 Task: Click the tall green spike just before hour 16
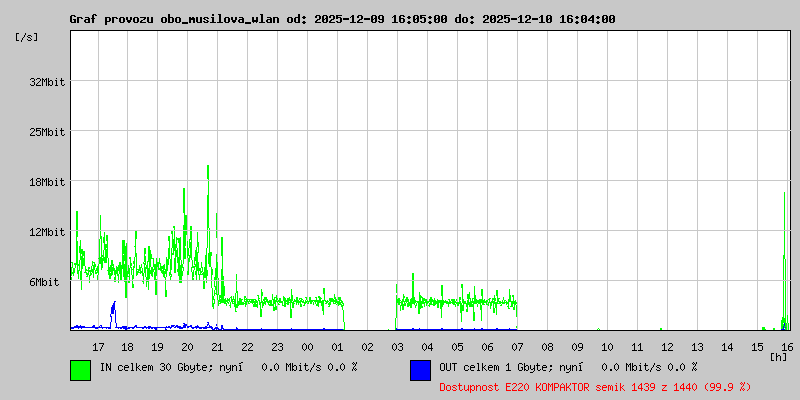(x=785, y=260)
